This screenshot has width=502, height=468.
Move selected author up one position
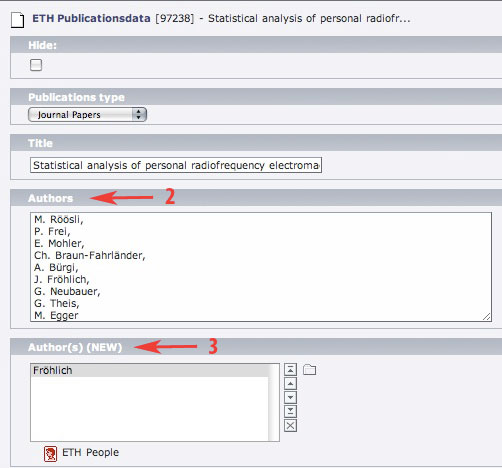[x=290, y=383]
